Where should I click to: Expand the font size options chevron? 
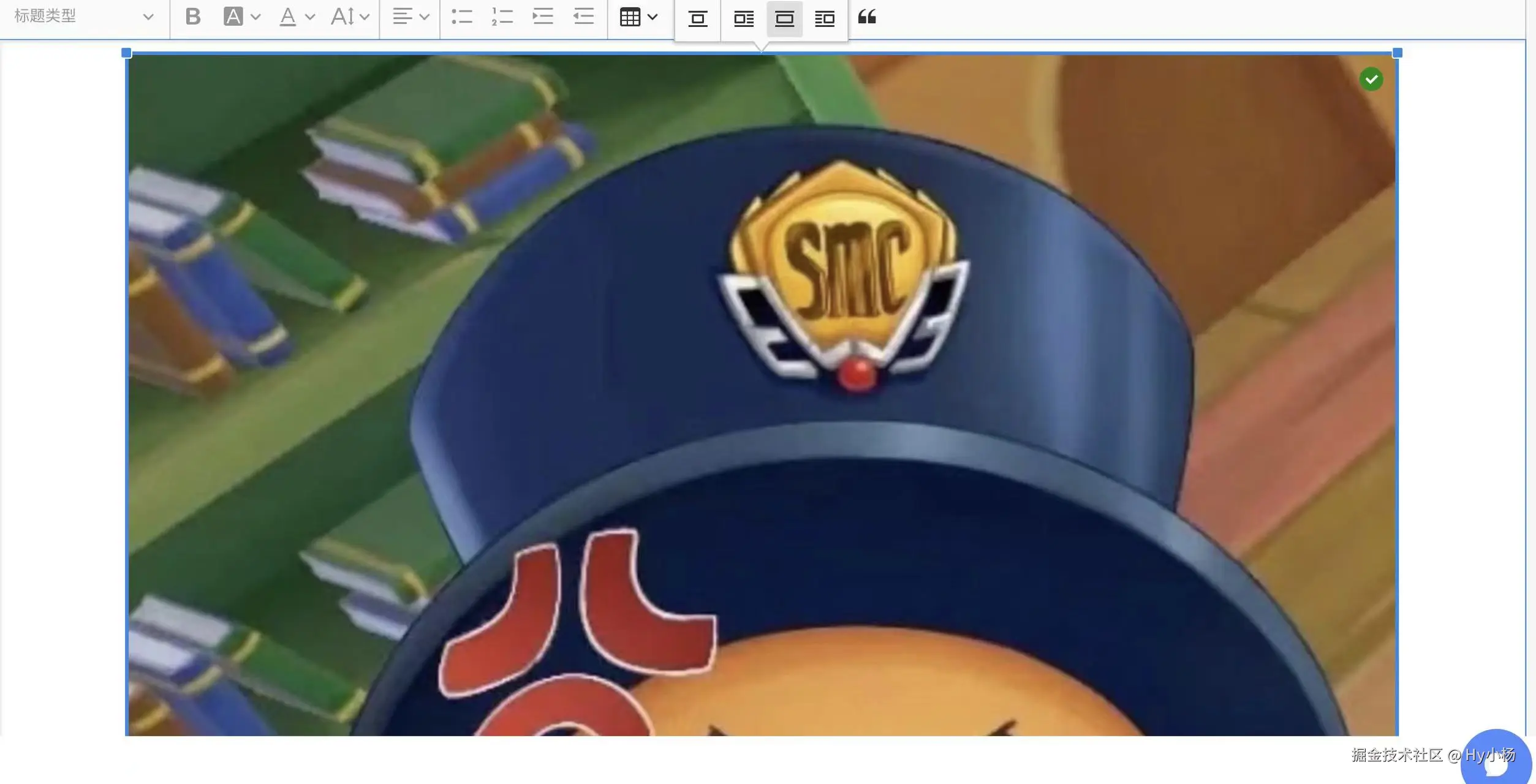pyautogui.click(x=366, y=17)
